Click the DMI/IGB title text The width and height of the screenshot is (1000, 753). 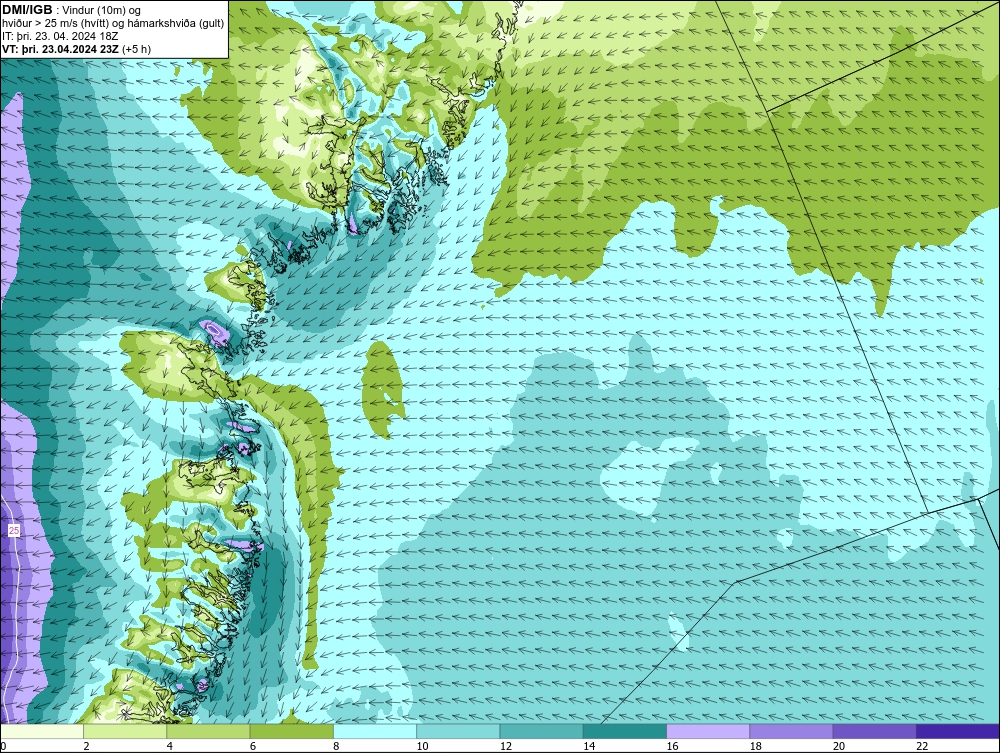(x=27, y=10)
